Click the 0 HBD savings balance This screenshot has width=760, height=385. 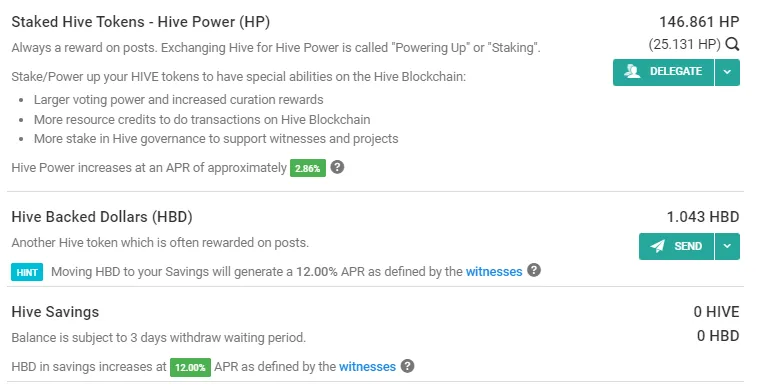coord(718,336)
